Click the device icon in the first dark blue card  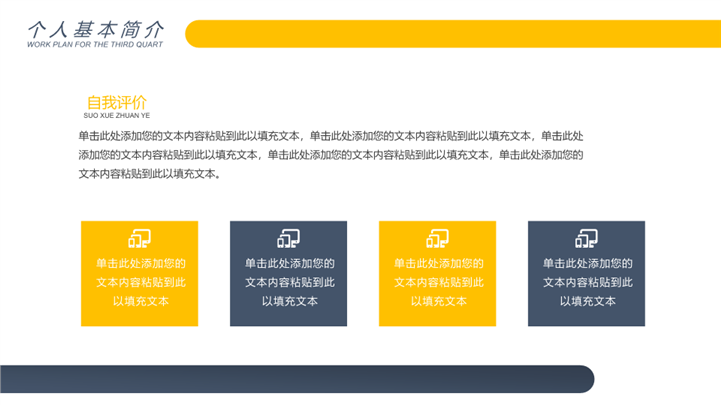tap(288, 238)
